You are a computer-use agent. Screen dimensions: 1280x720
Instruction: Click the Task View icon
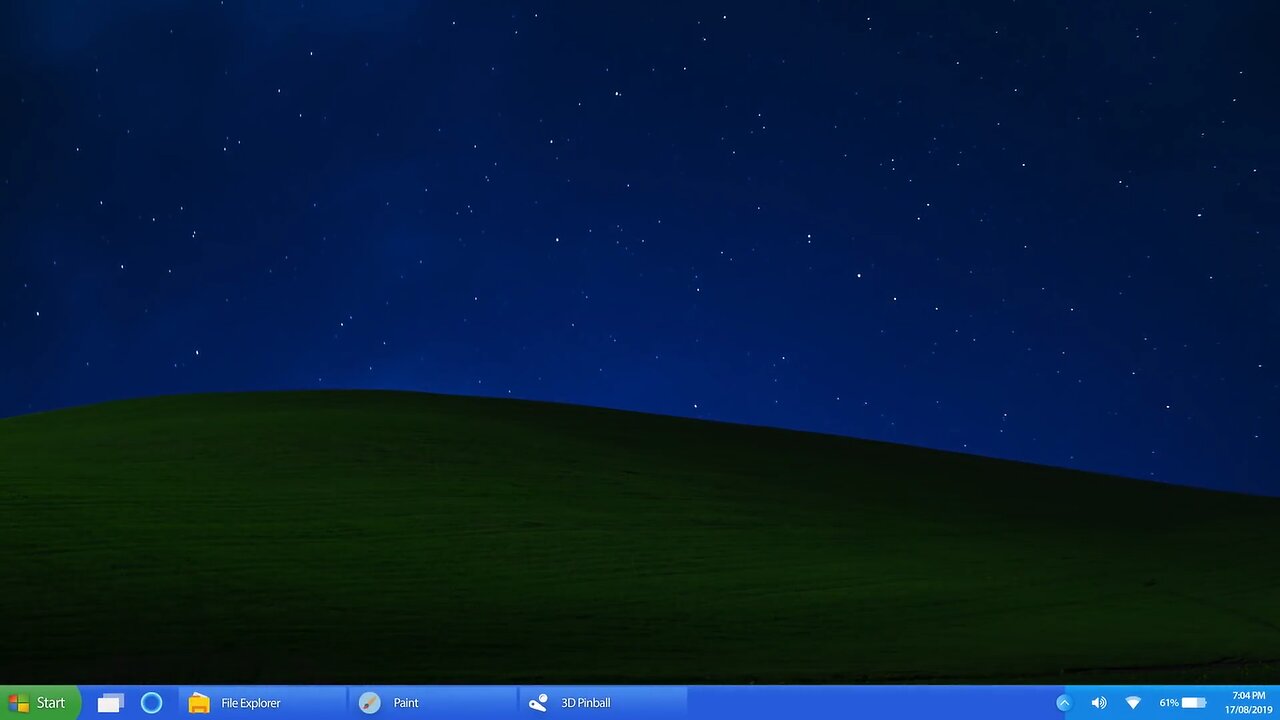(x=110, y=703)
